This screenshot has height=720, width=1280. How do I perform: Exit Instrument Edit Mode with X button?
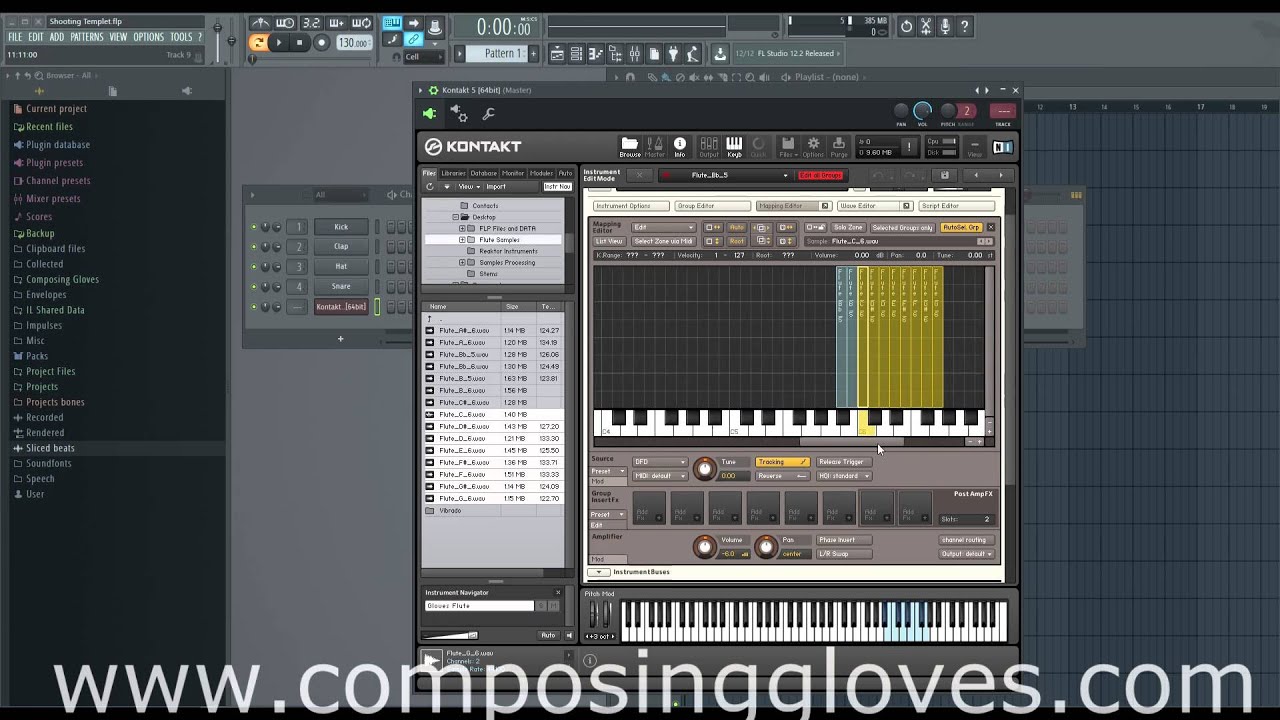640,175
